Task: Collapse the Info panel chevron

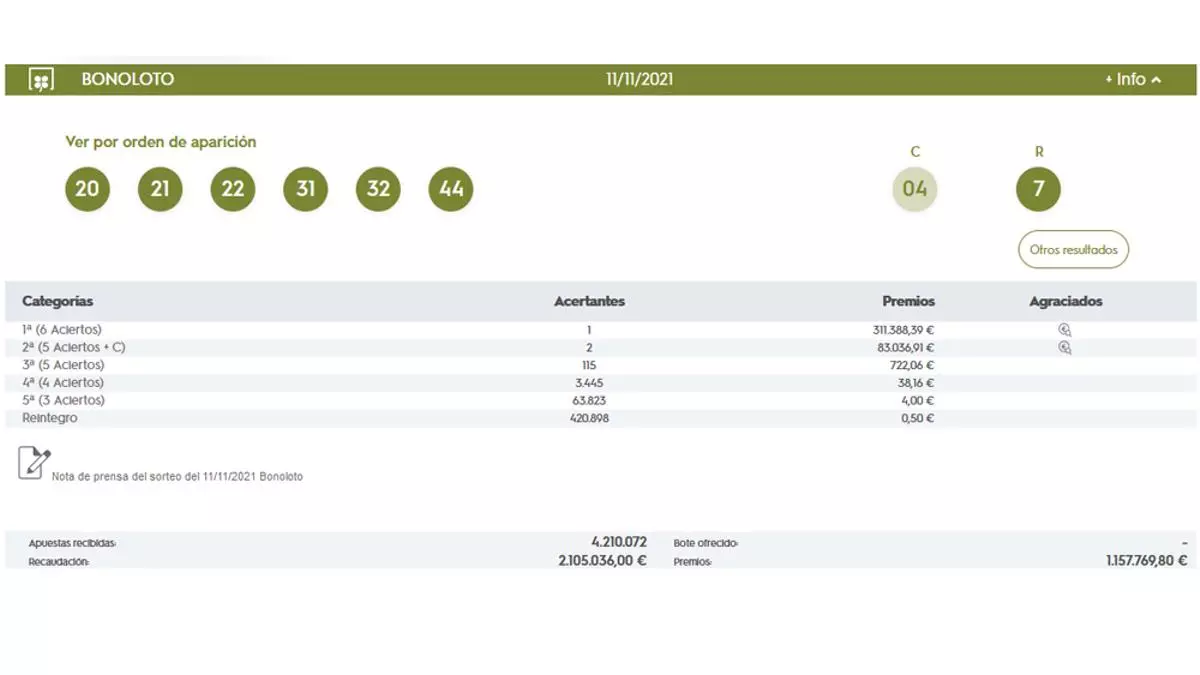Action: pyautogui.click(x=1157, y=80)
